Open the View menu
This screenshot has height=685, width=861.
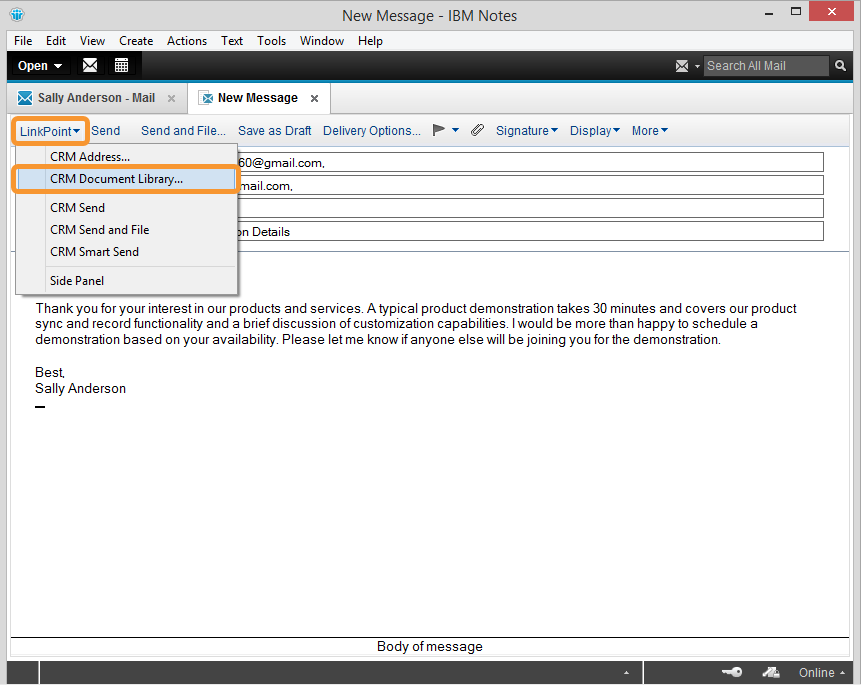point(92,41)
